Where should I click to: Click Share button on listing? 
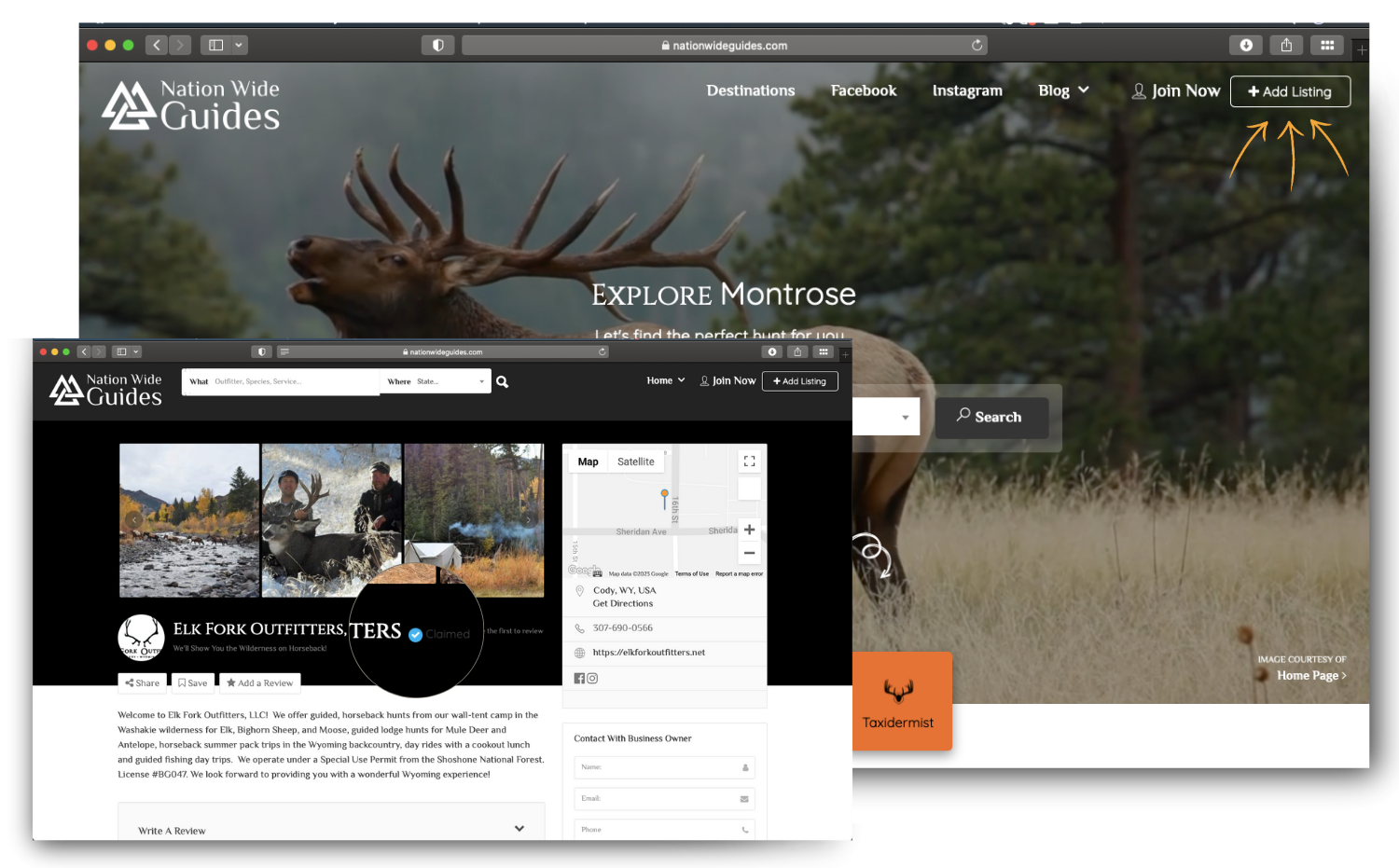click(143, 682)
